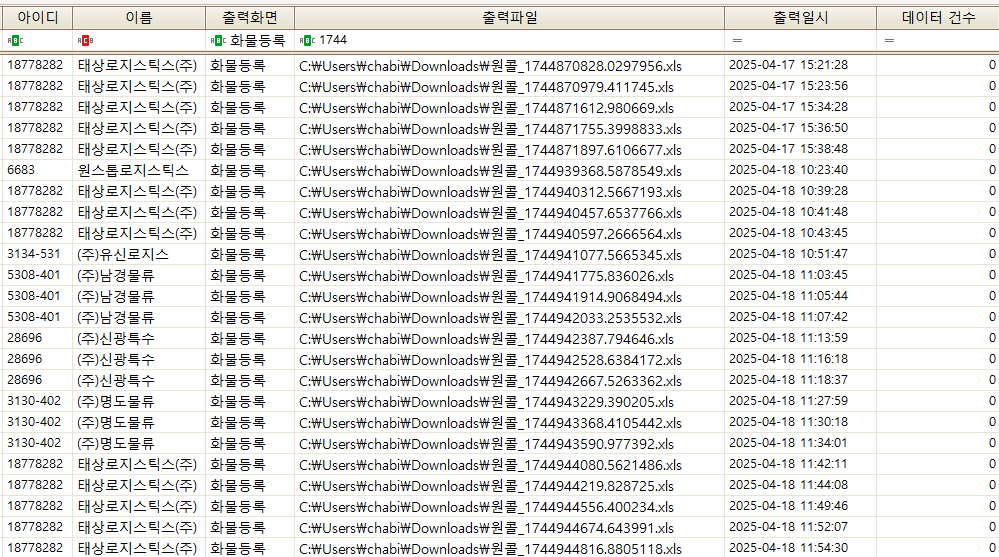Sort by the 아이디 column header
Screen dimensions: 999x557
coord(37,17)
